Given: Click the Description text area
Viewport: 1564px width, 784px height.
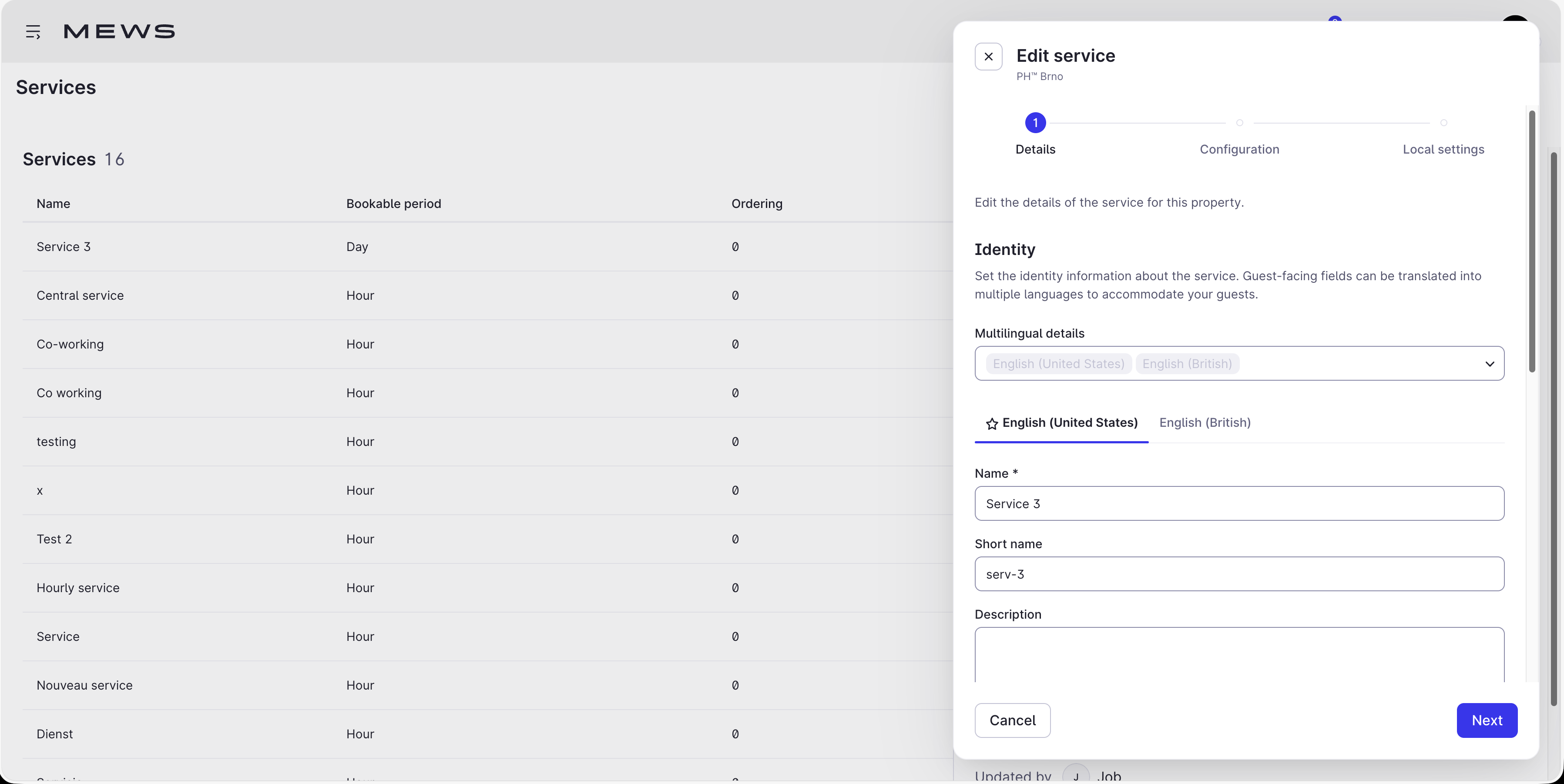Looking at the screenshot, I should coord(1239,655).
